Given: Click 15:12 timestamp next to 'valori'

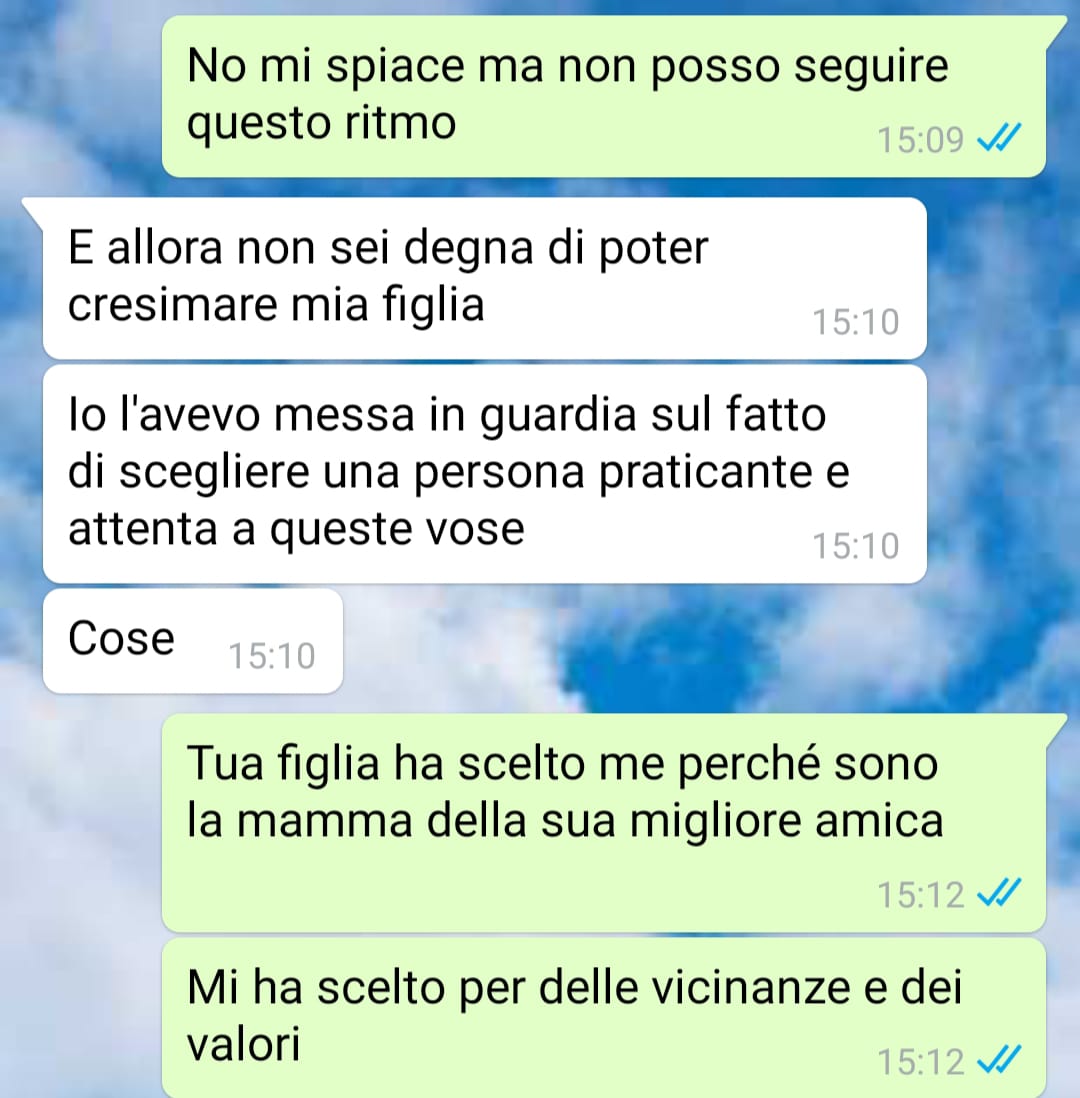Looking at the screenshot, I should click(920, 1062).
